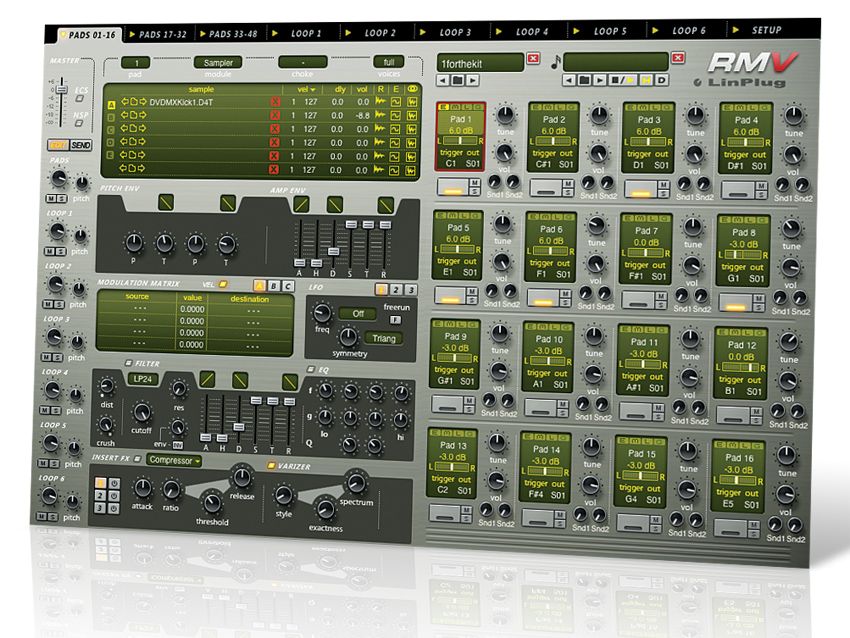The image size is (850, 638).
Task: Click the forward browse arrow under 1forthekit
Action: pos(471,80)
